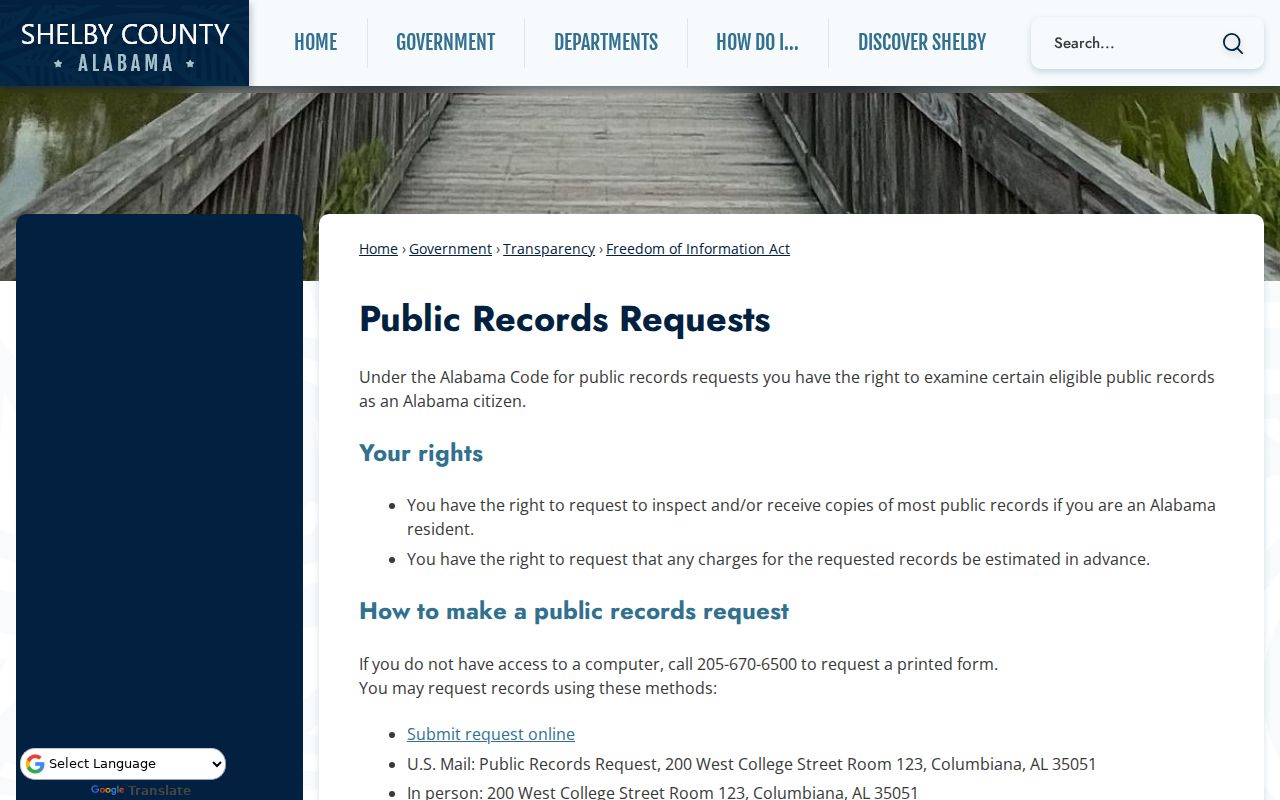
Task: Open the HOW DO I... menu
Action: [x=757, y=42]
